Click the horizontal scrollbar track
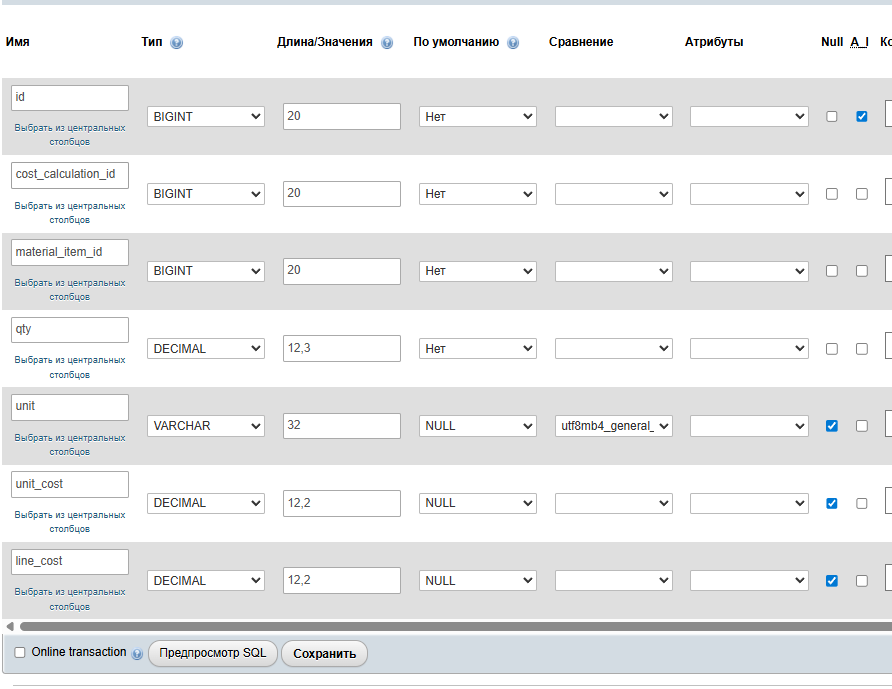This screenshot has height=689, width=892. coord(450,626)
